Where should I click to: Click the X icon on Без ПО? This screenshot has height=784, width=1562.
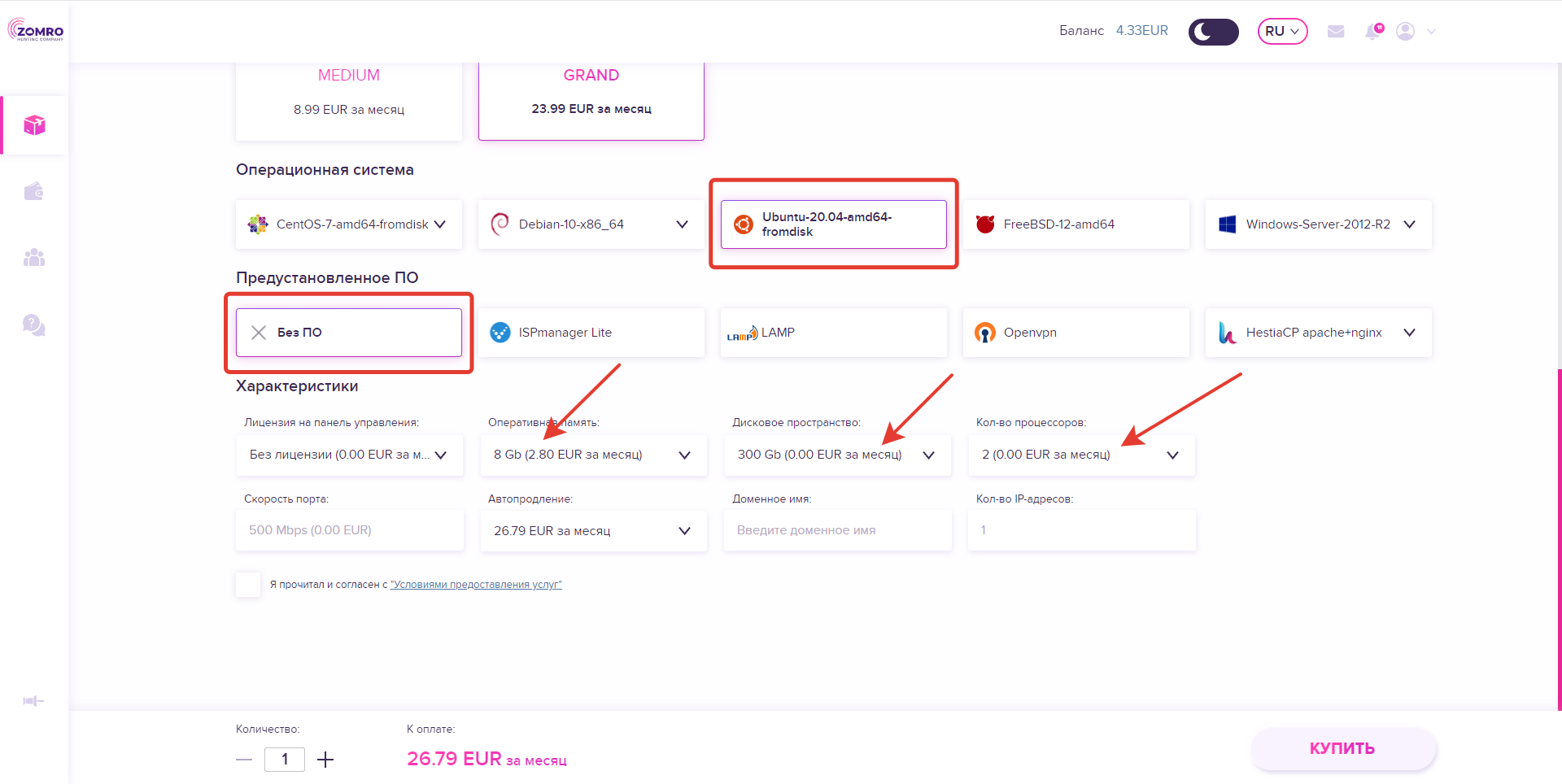click(259, 333)
